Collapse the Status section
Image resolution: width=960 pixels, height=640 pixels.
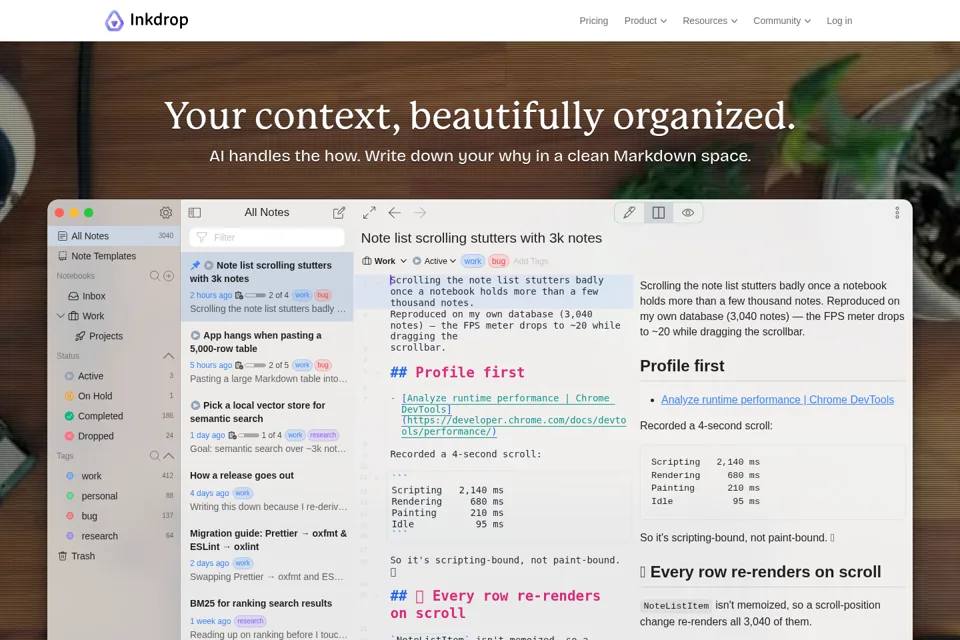pos(169,356)
